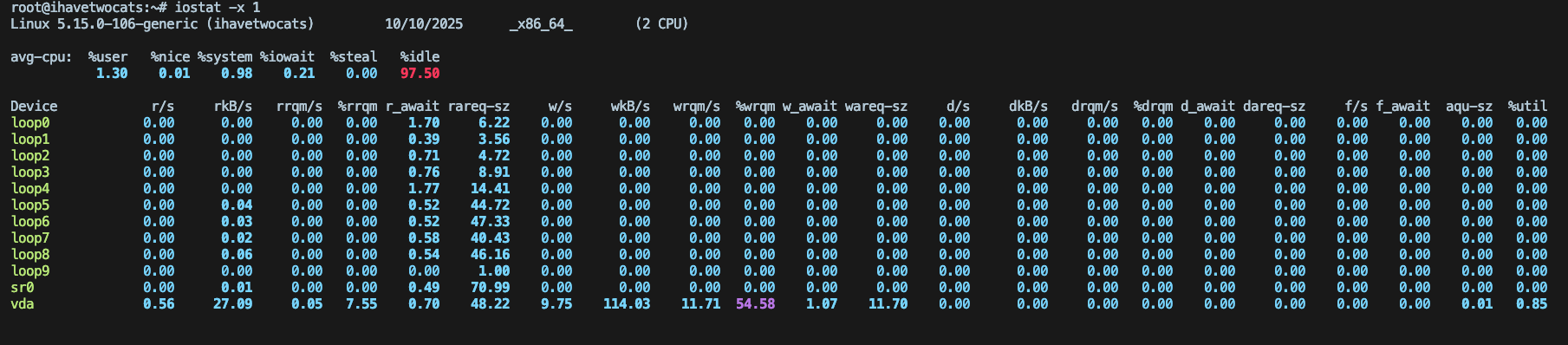The image size is (1568, 345).
Task: Select the architecture text '_x86_64_'
Action: pos(541,24)
